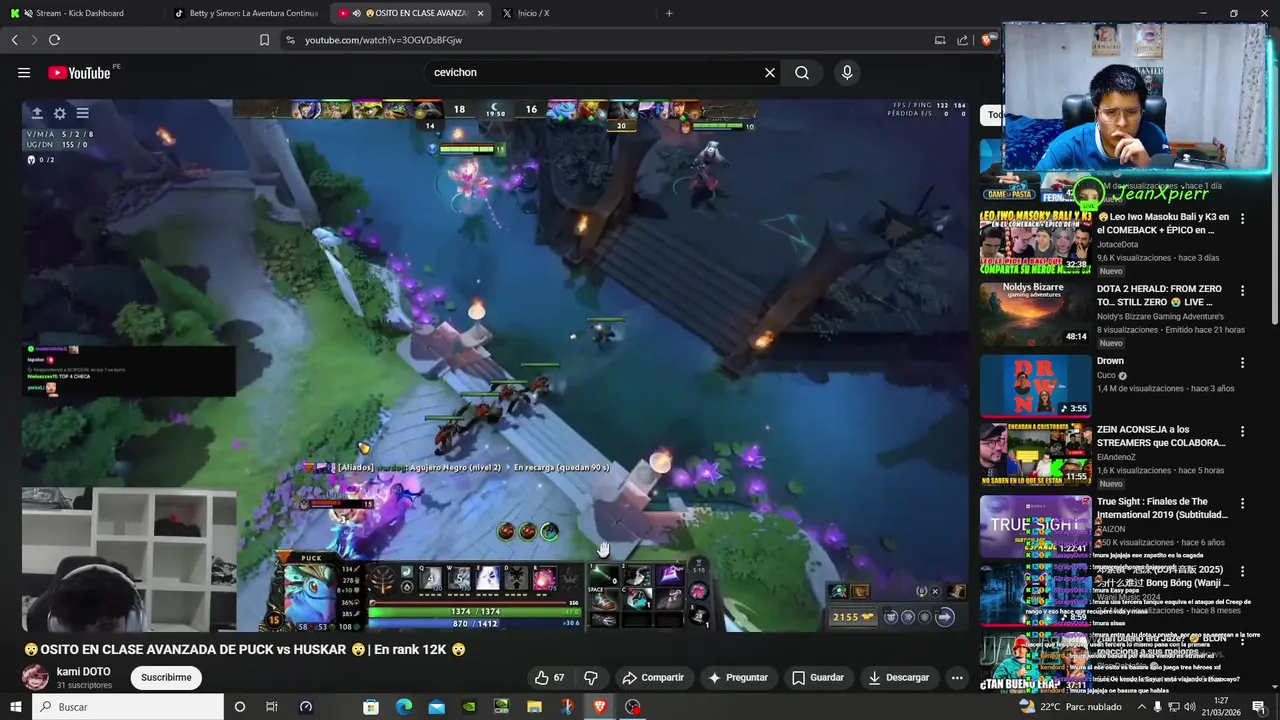Bookmark this page in the address bar

264,40
